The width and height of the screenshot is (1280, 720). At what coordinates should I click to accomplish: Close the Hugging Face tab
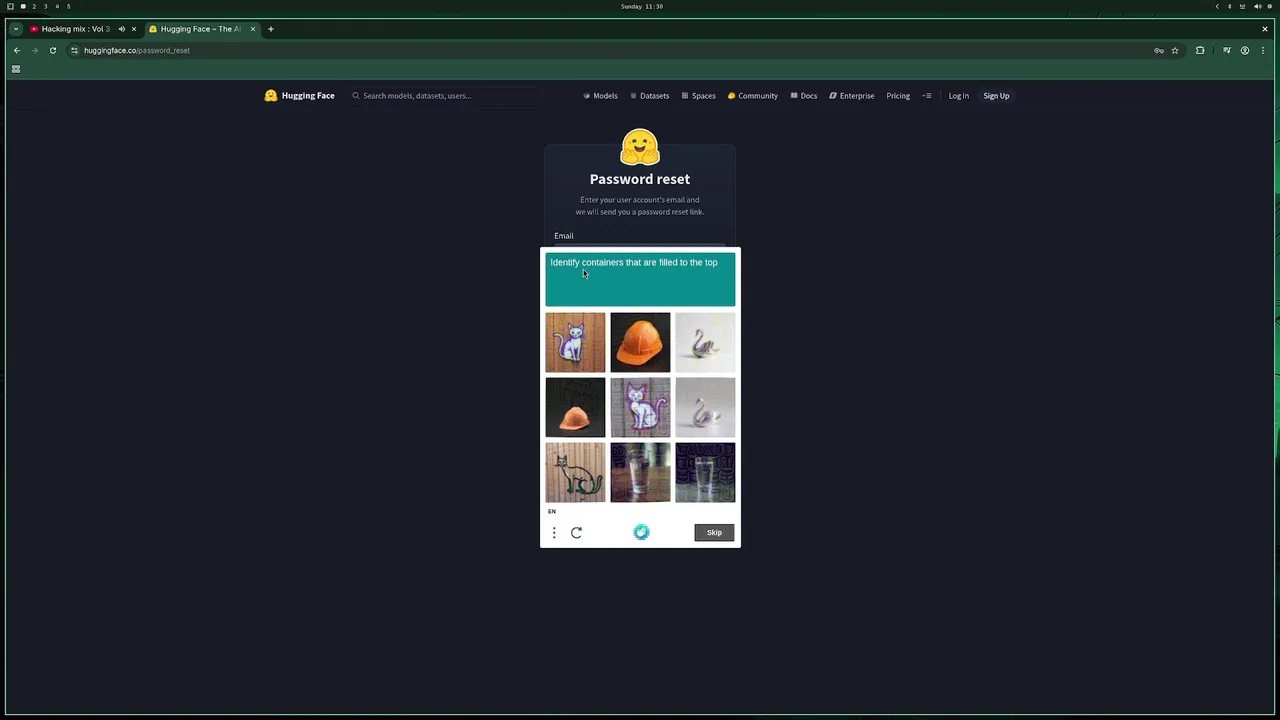253,29
